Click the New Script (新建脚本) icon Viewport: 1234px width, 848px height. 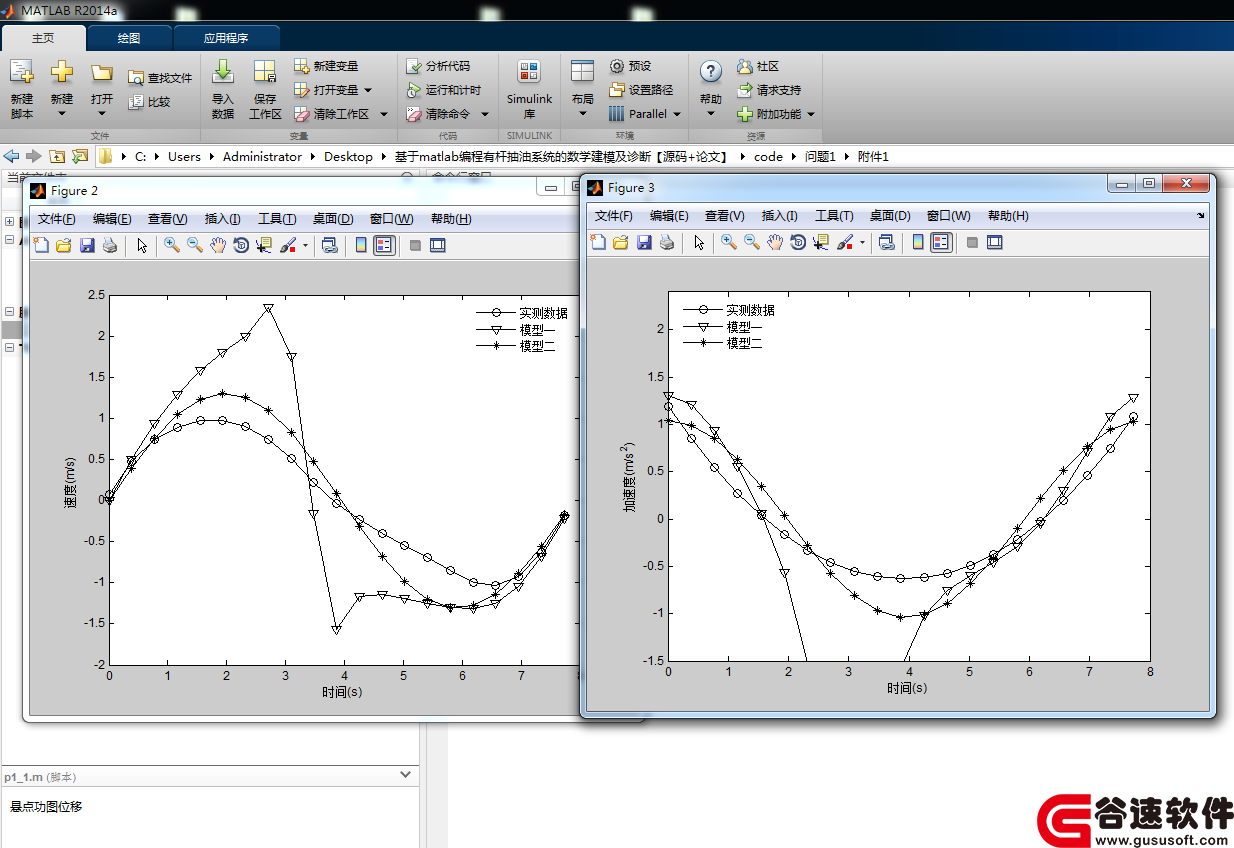pos(22,72)
